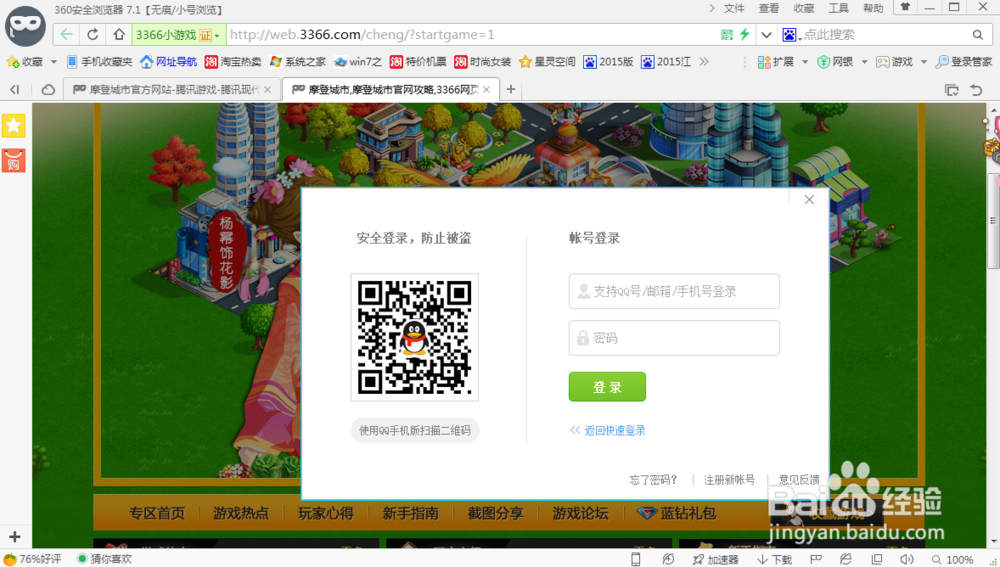This screenshot has width=1000, height=567.
Task: Click the tab list windows icon
Action: tap(952, 90)
